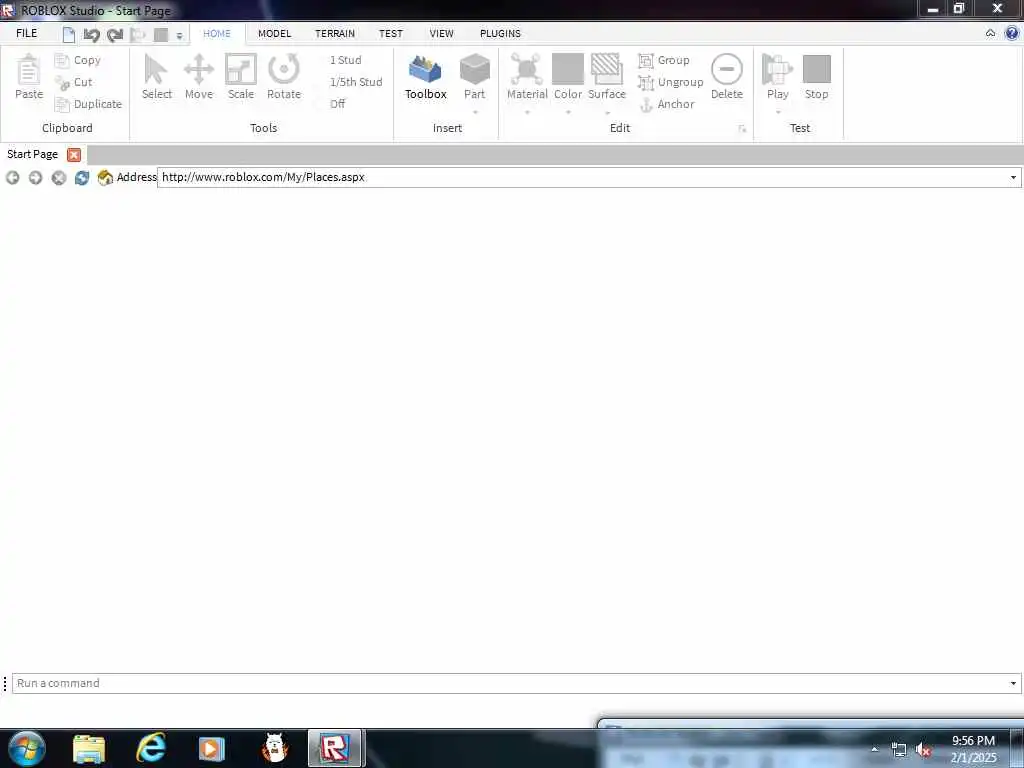Turn grid snapping Off
The height and width of the screenshot is (768, 1024).
pos(338,104)
